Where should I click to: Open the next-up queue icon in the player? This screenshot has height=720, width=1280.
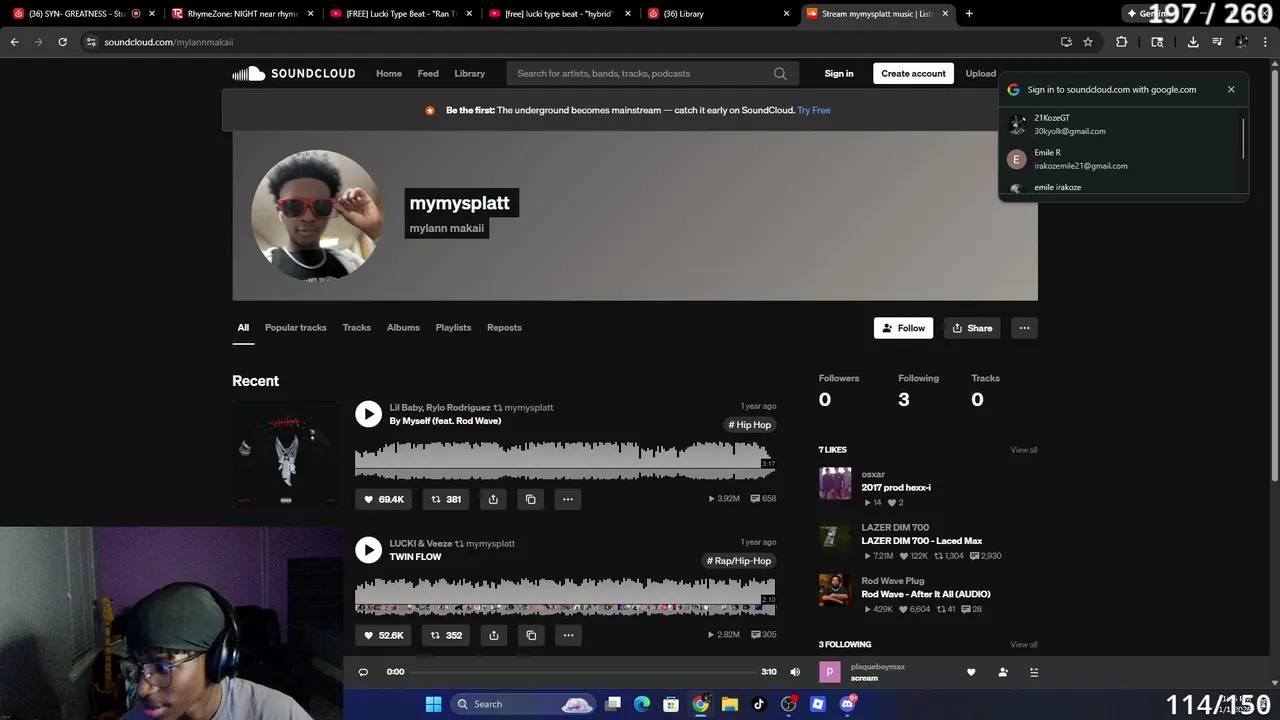point(1034,672)
